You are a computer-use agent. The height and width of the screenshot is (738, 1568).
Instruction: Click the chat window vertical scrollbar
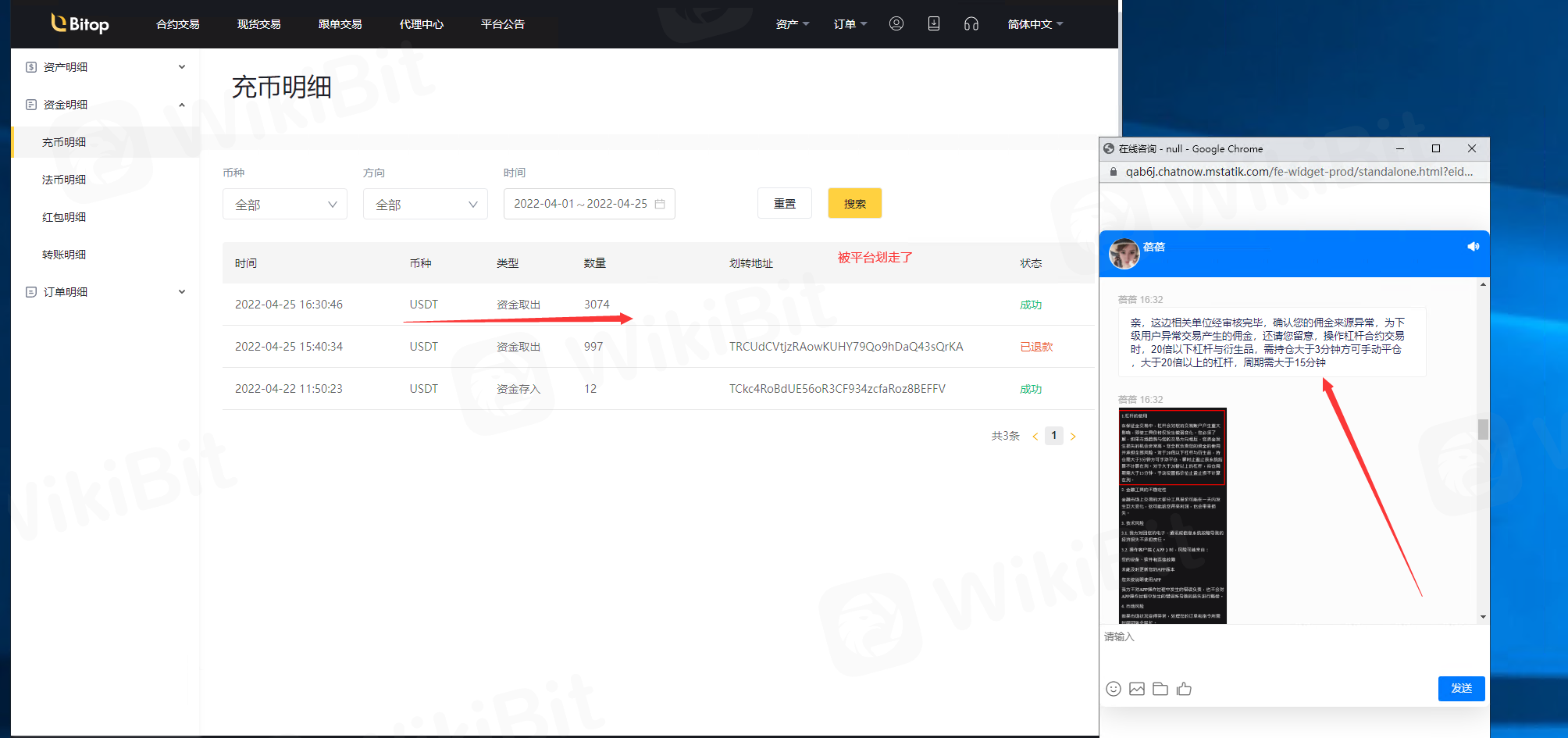[1483, 430]
